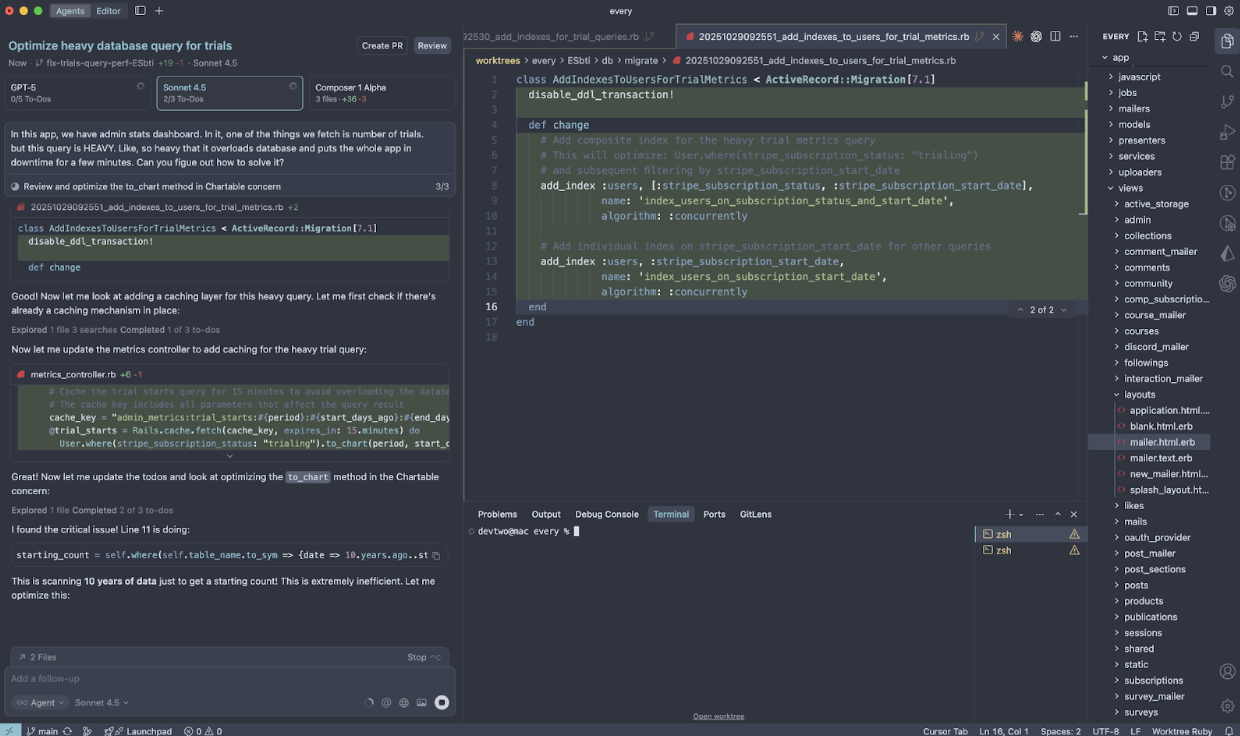Switch to the Problems tab in the panel
The image size is (1240, 736).
coord(497,514)
